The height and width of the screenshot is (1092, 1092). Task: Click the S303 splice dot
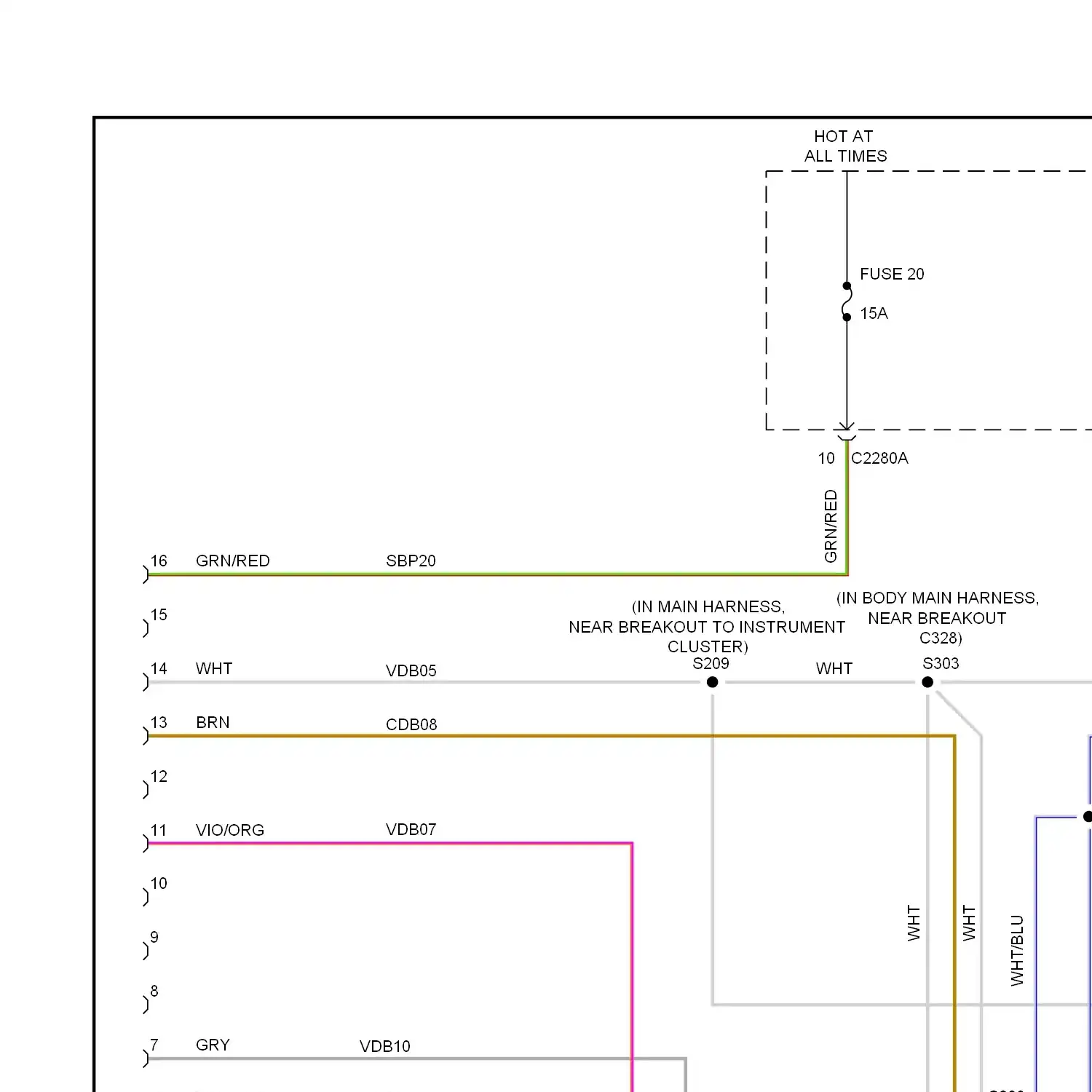(927, 682)
